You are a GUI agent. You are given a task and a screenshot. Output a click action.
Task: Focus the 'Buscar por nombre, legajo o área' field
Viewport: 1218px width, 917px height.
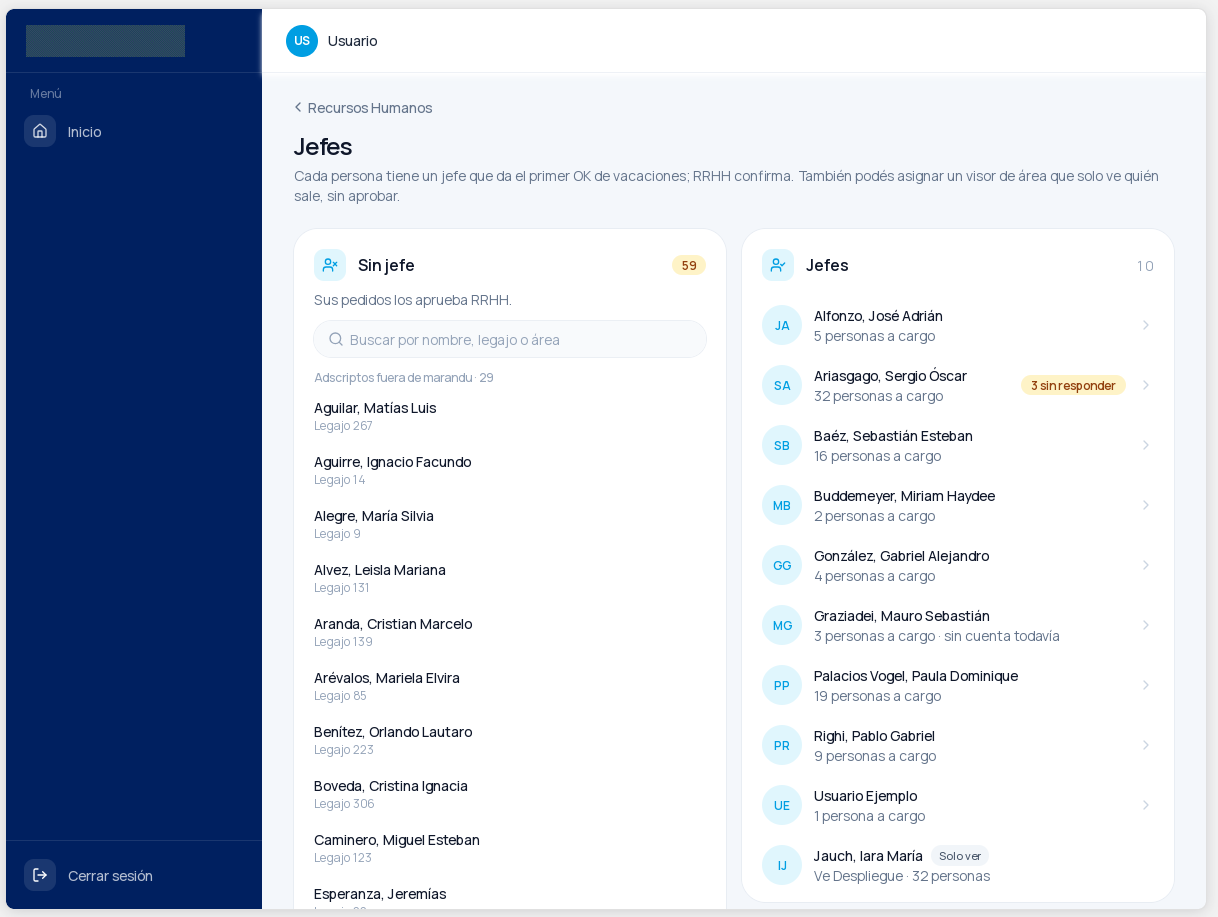[x=510, y=339]
